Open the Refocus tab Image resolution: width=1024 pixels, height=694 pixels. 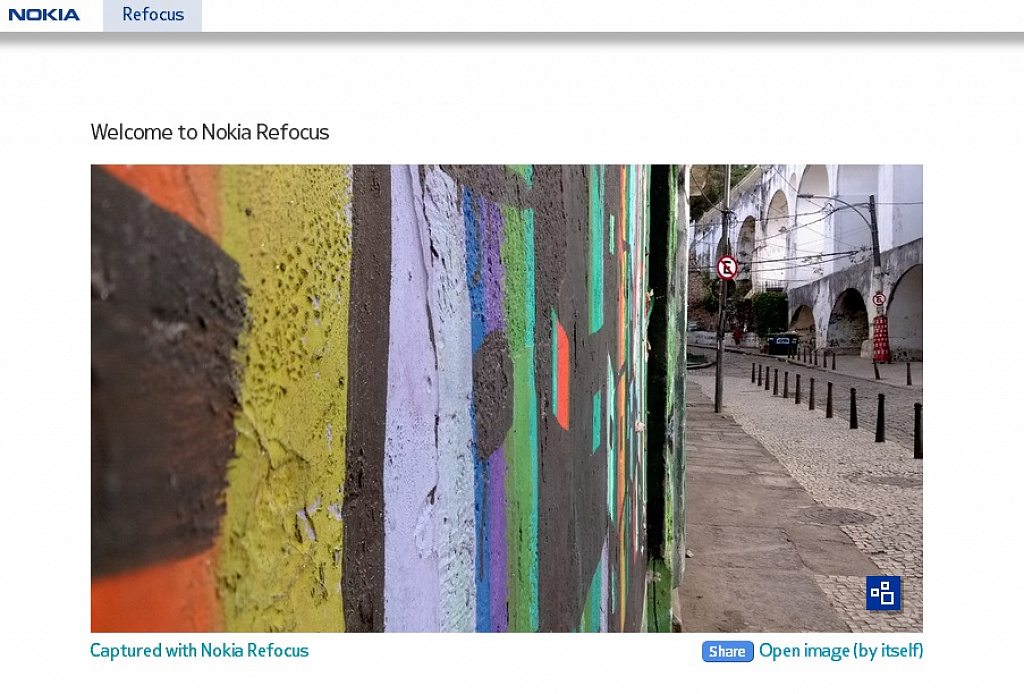(152, 15)
